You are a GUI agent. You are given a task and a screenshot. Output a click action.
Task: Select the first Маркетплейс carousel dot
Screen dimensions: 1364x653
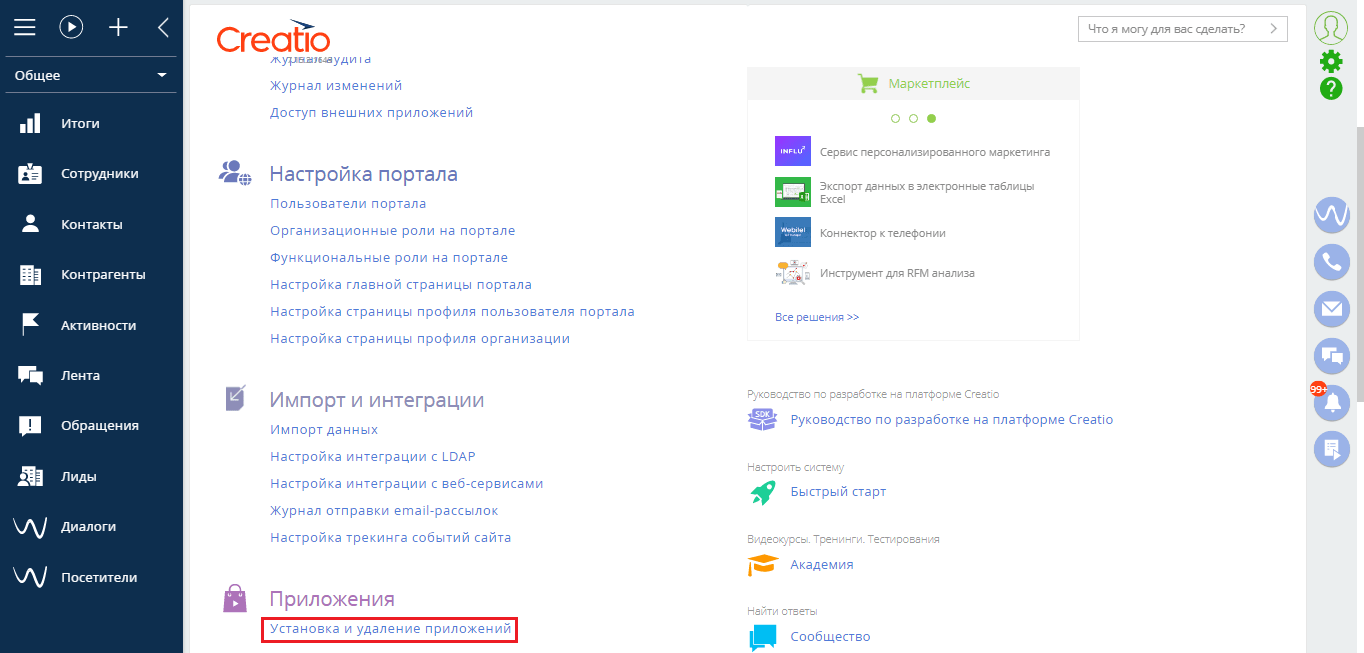point(895,117)
